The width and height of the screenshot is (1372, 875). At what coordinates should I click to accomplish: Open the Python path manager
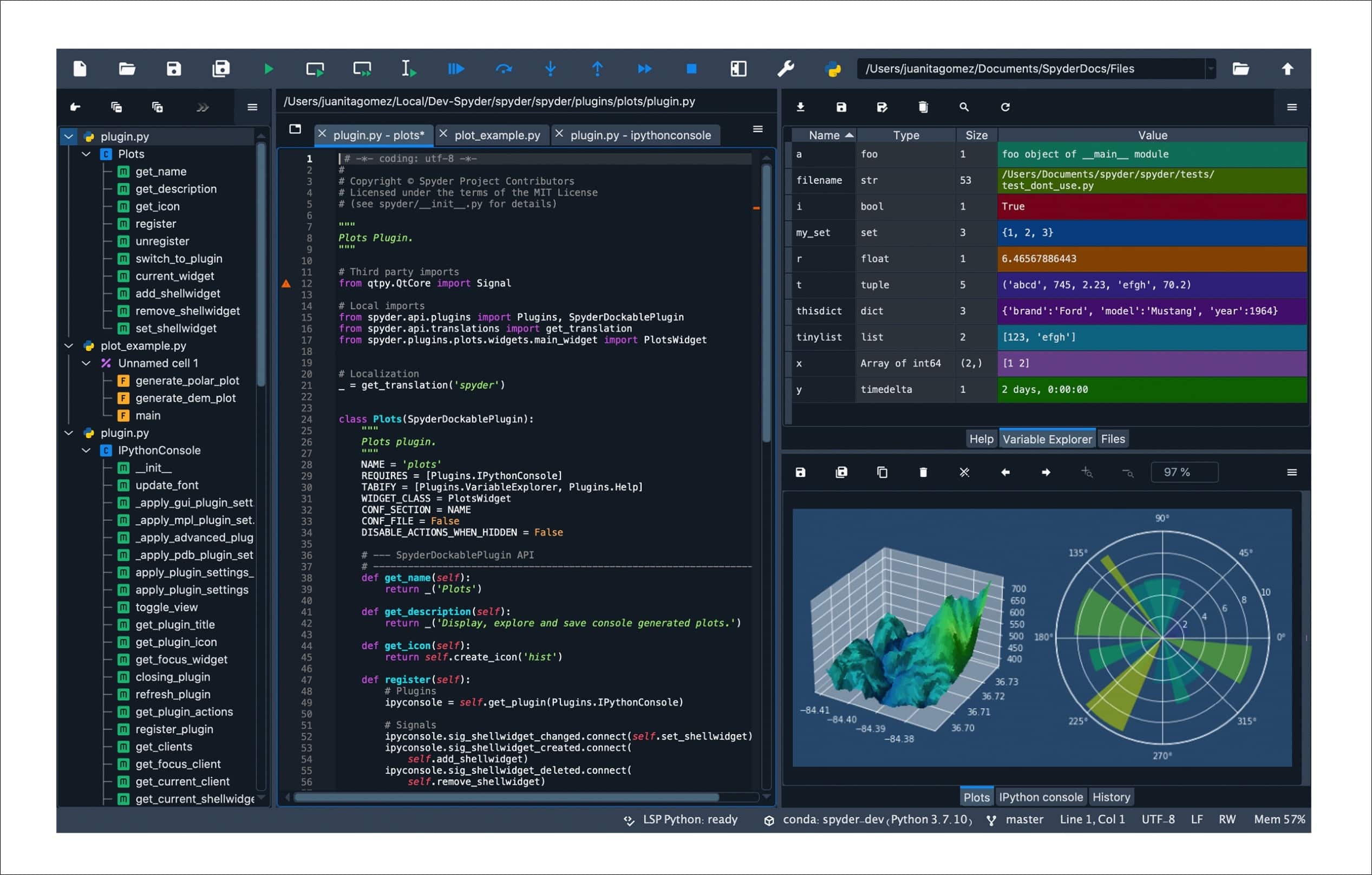tap(833, 68)
